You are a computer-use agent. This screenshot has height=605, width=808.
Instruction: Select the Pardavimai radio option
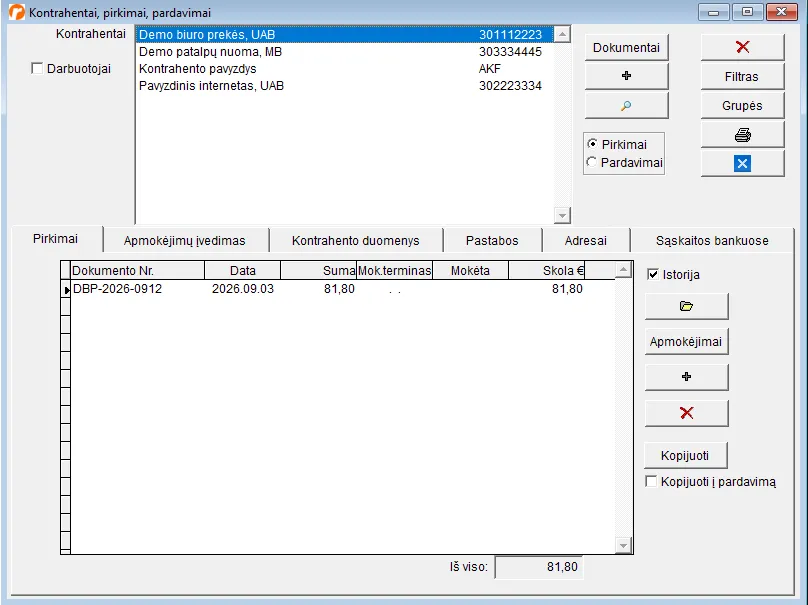(592, 162)
